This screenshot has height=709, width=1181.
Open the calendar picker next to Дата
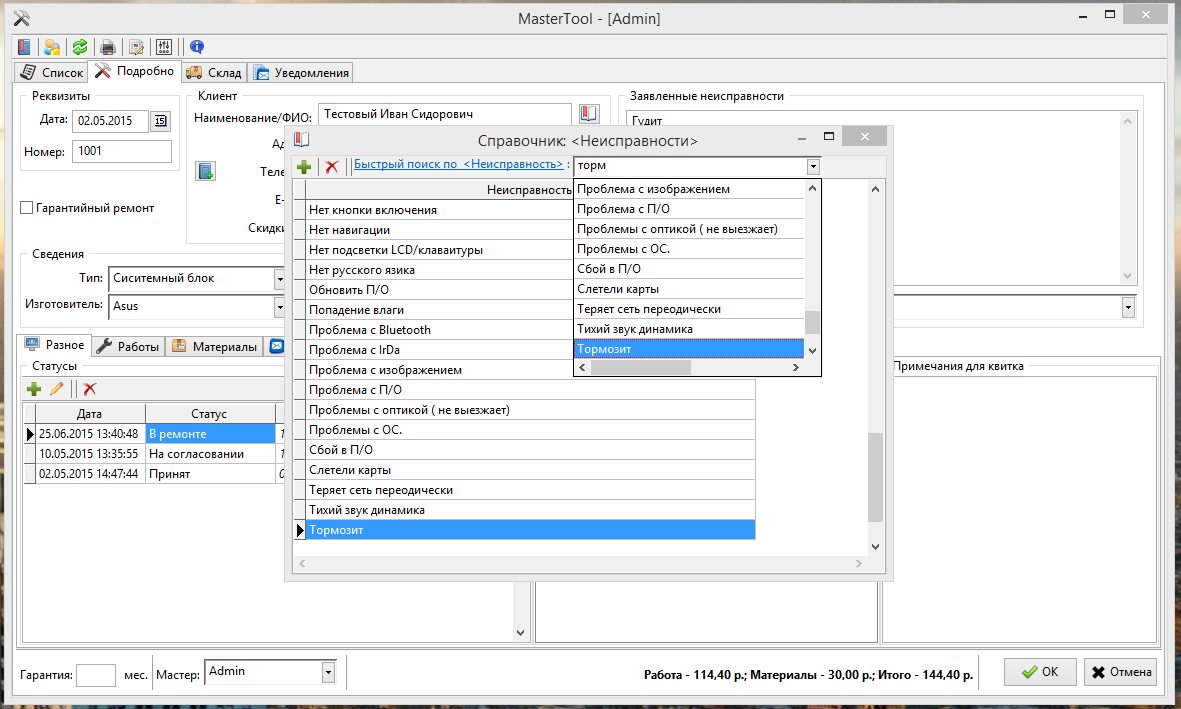[160, 121]
